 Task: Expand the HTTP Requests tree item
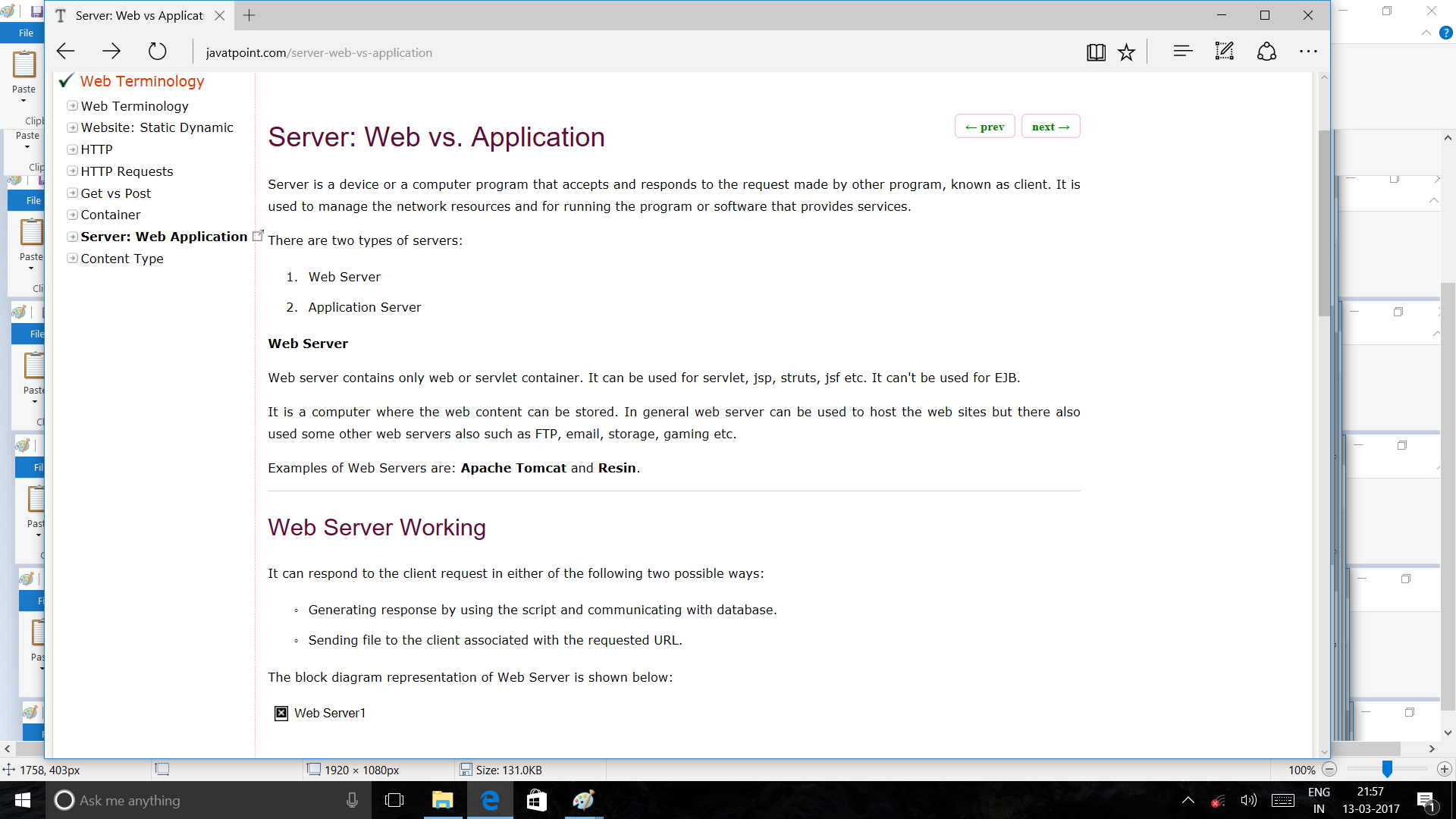pyautogui.click(x=72, y=171)
